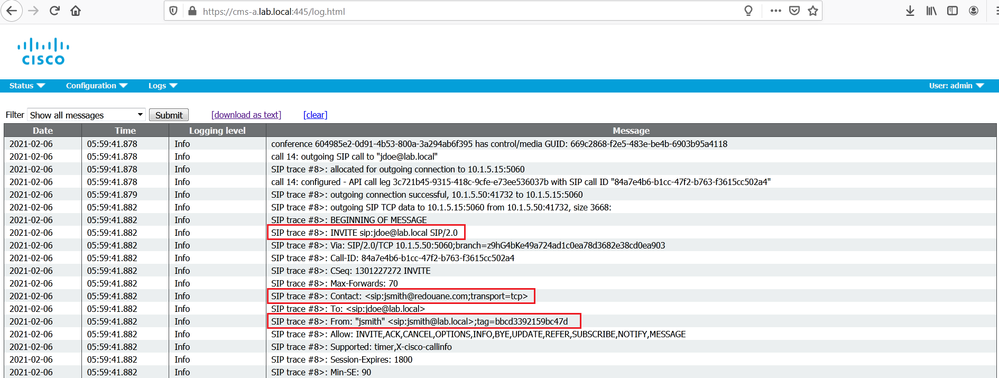This screenshot has height=378, width=999.
Task: Open the Status menu
Action: coord(27,85)
